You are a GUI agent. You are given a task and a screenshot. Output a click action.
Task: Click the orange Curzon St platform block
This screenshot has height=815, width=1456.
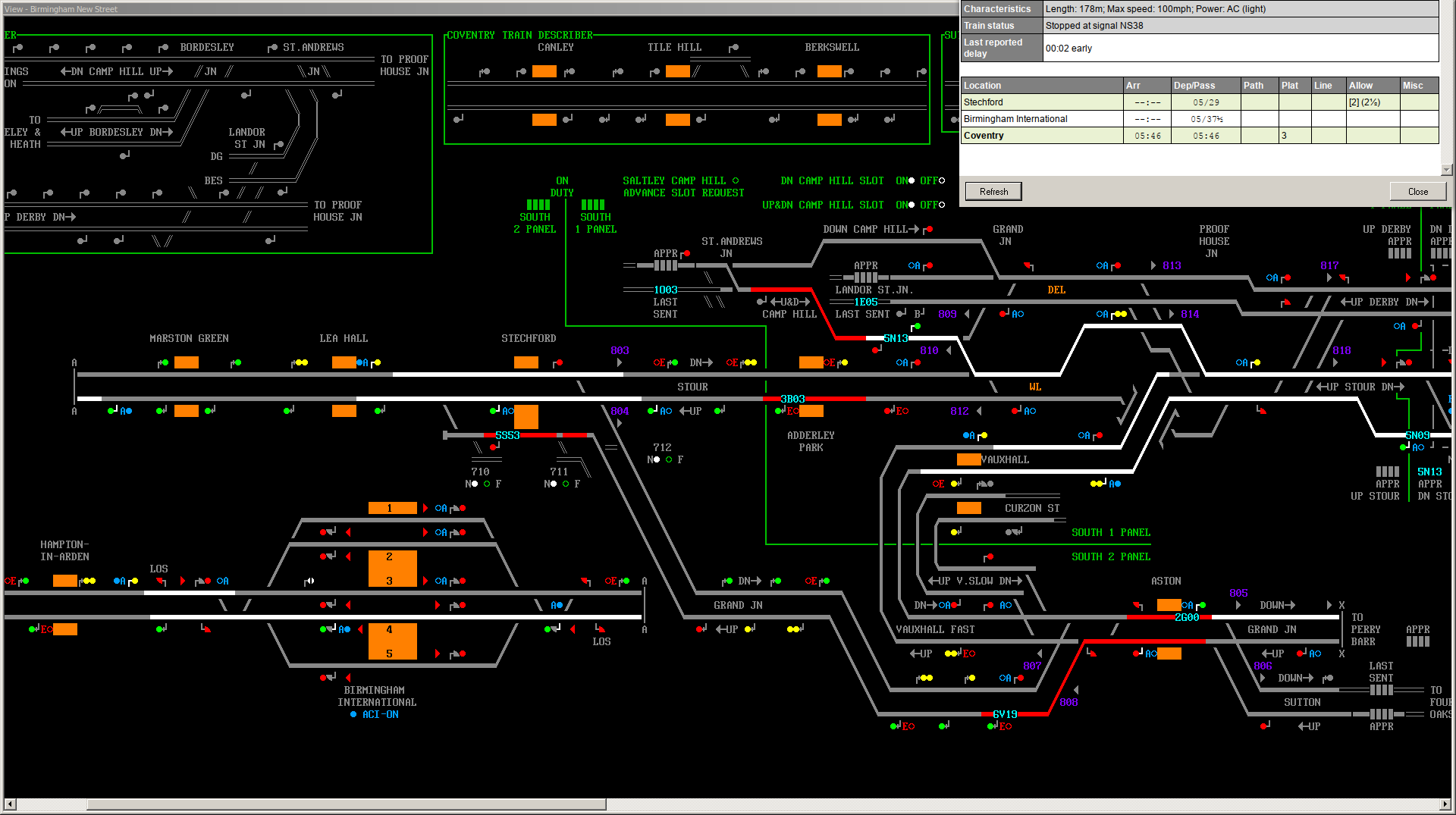point(968,508)
